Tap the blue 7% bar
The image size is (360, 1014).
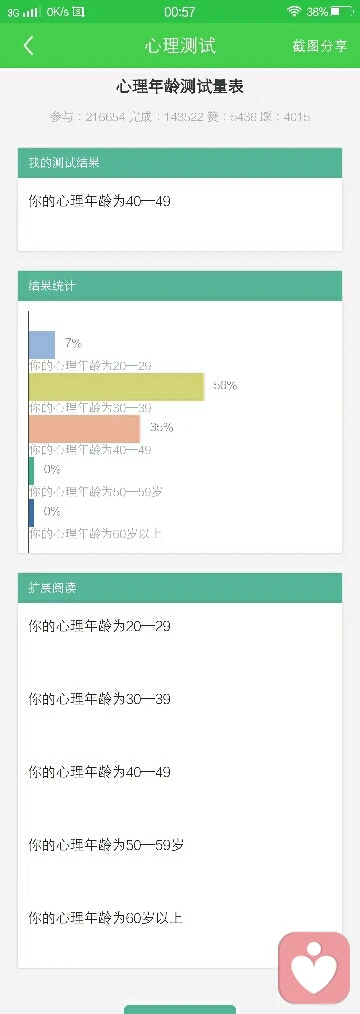click(x=42, y=344)
